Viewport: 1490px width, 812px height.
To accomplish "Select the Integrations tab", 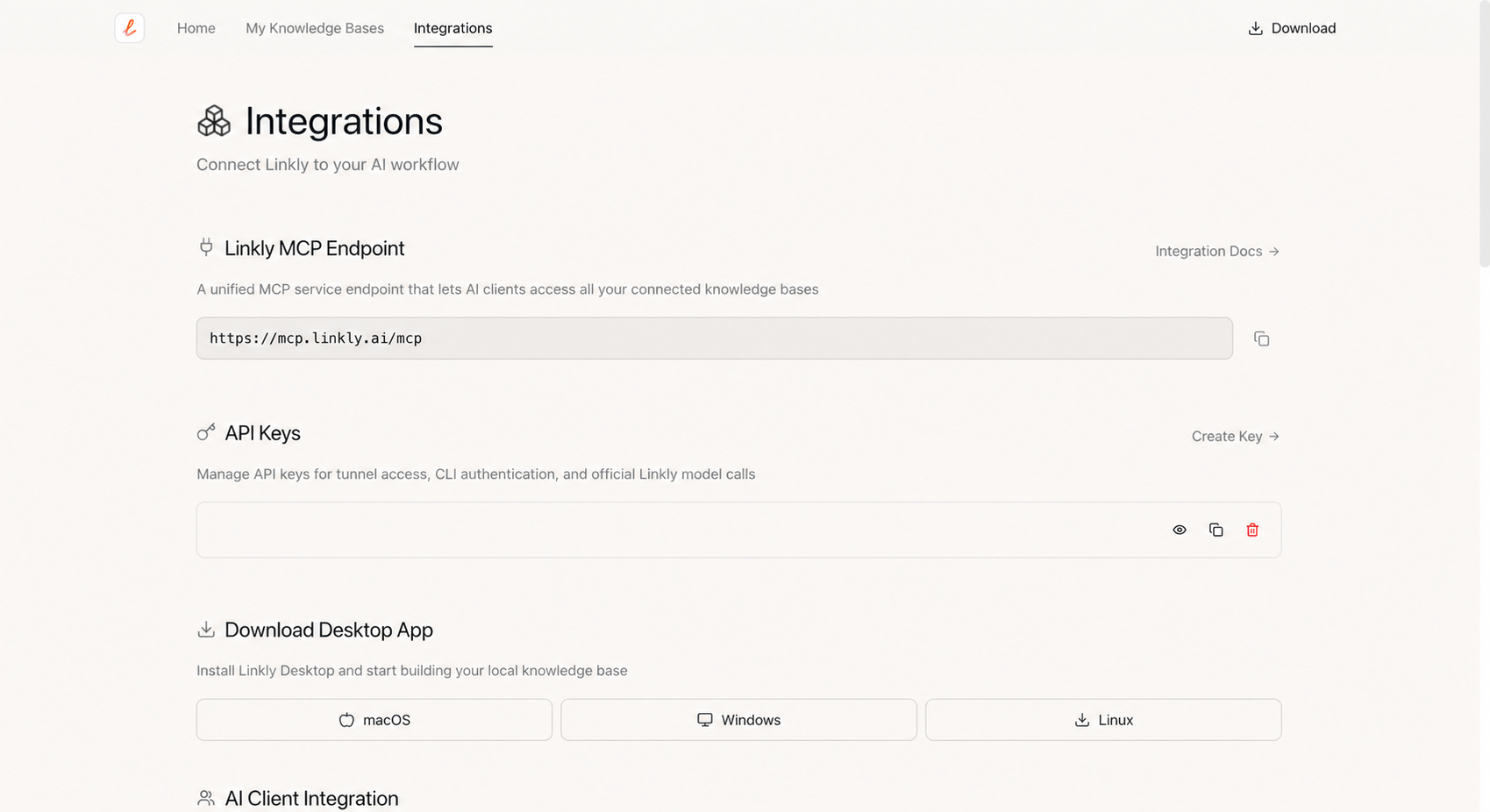I will click(453, 28).
